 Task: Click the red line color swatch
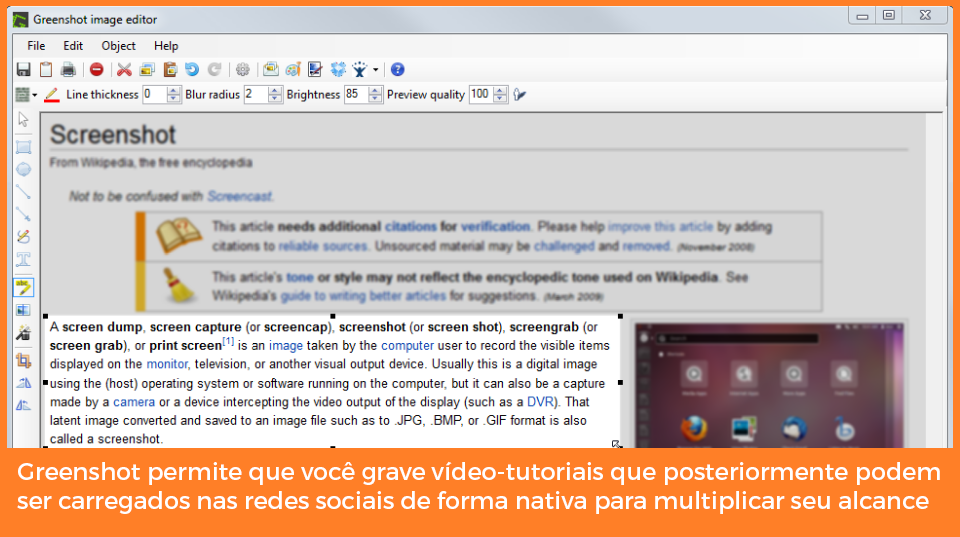[x=52, y=95]
